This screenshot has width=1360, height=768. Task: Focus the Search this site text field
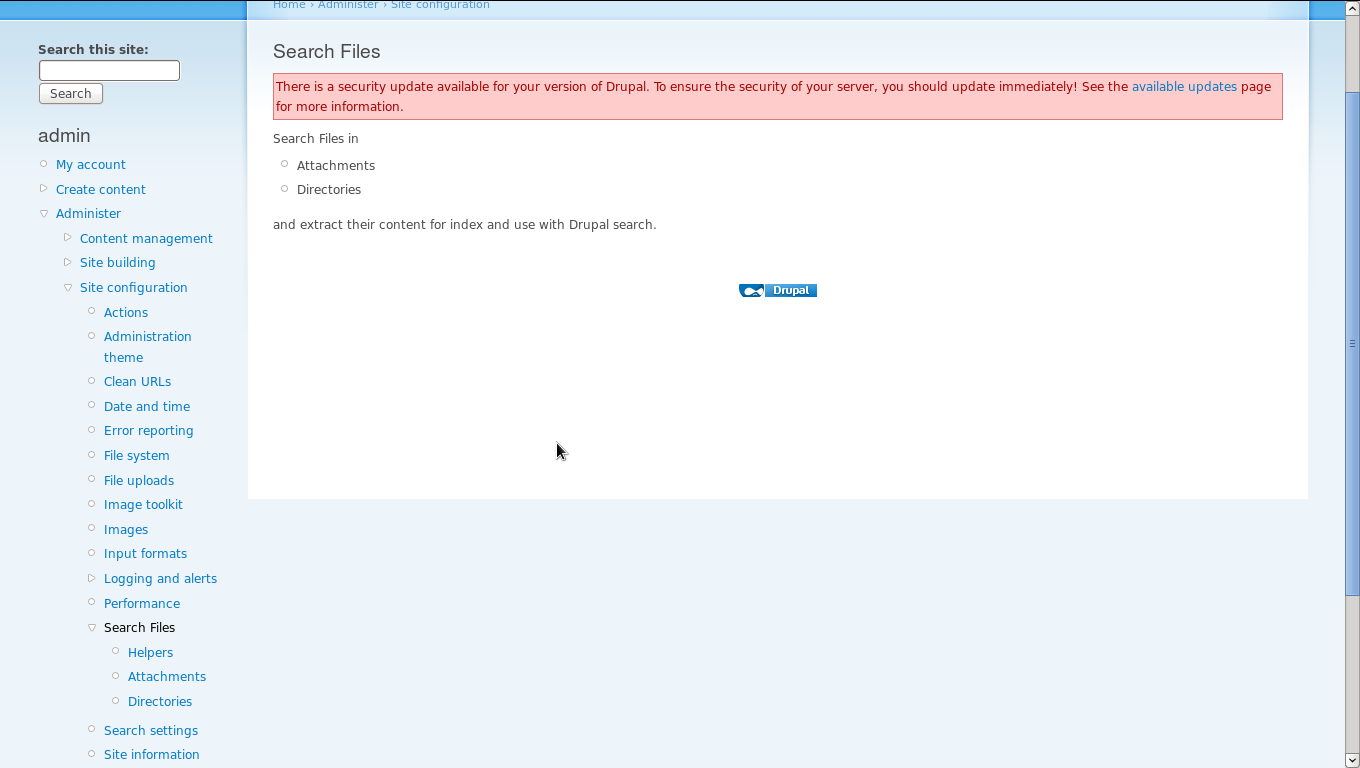pyautogui.click(x=109, y=70)
